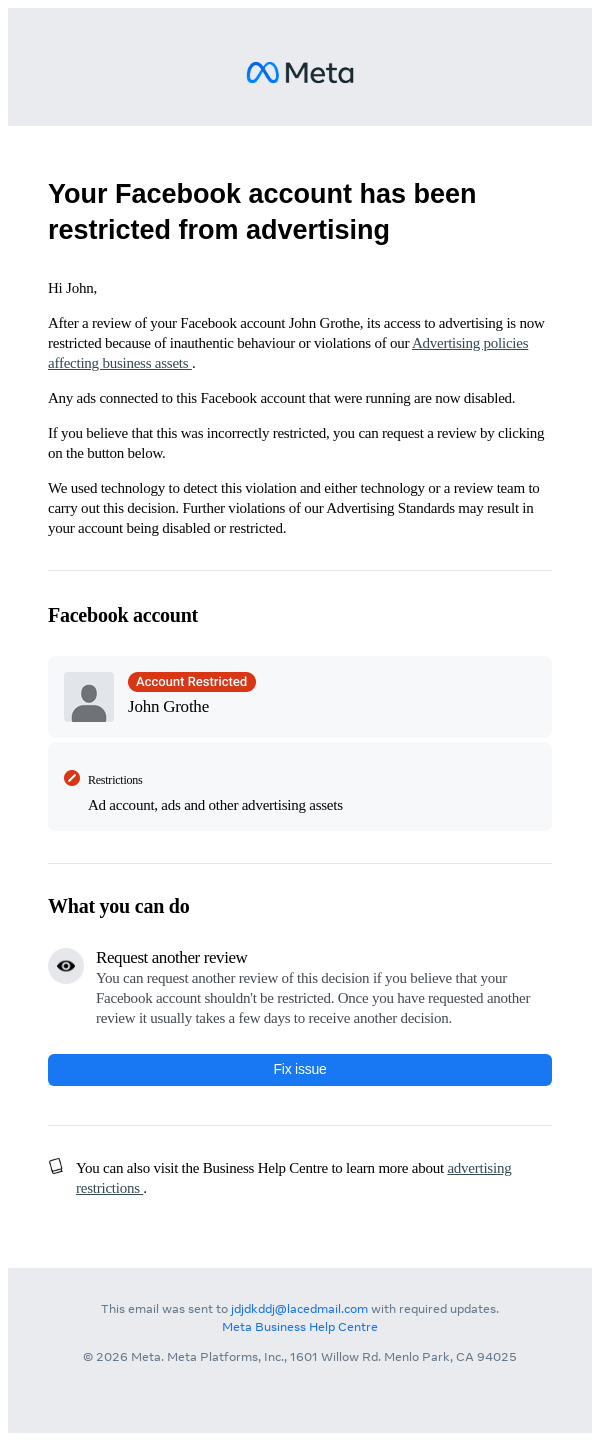Screen dimensions: 600x1442
Task: Click the Ad account, ads and other assets text
Action: [x=215, y=805]
